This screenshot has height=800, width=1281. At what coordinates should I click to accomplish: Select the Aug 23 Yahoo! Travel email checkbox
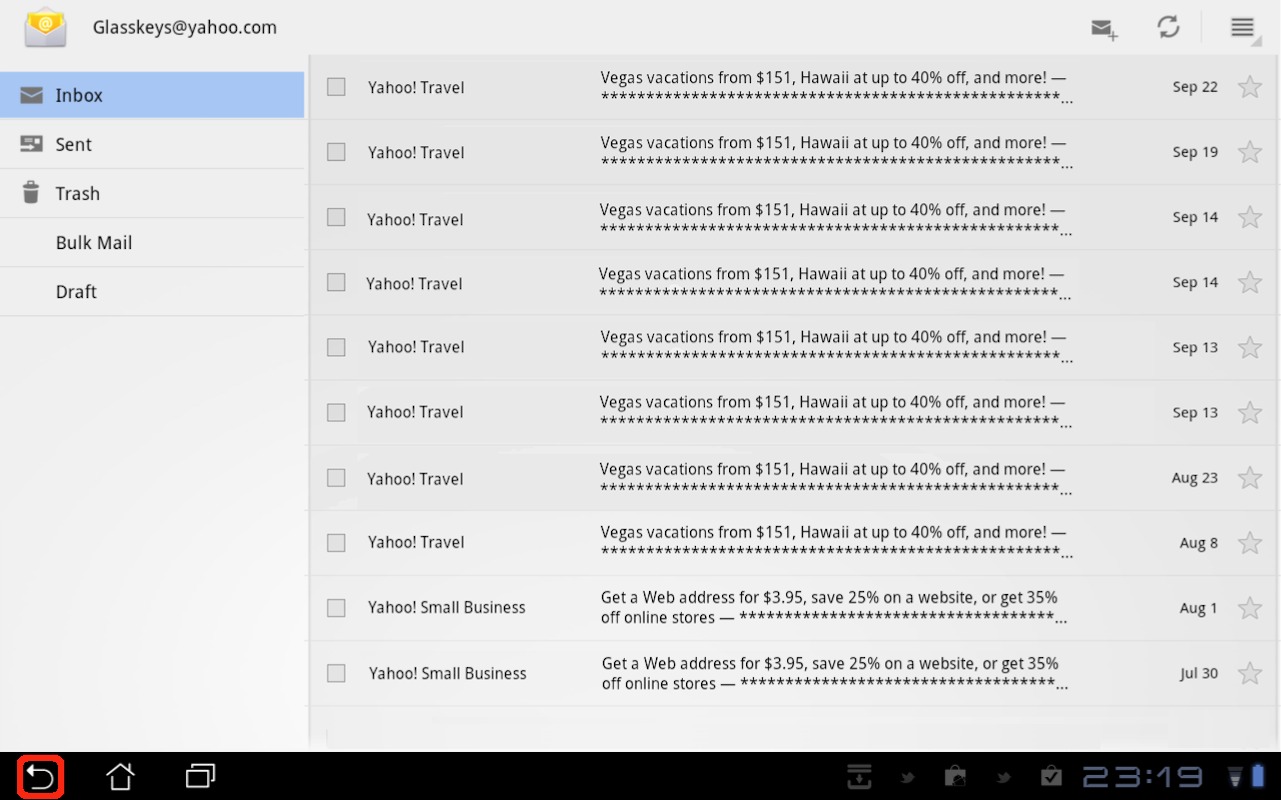pos(336,478)
